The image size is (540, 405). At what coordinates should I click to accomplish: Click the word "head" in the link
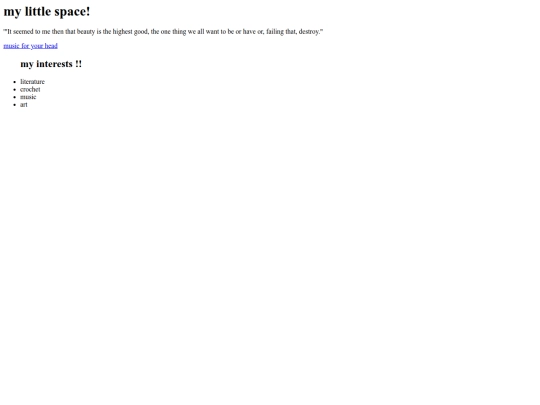click(51, 46)
